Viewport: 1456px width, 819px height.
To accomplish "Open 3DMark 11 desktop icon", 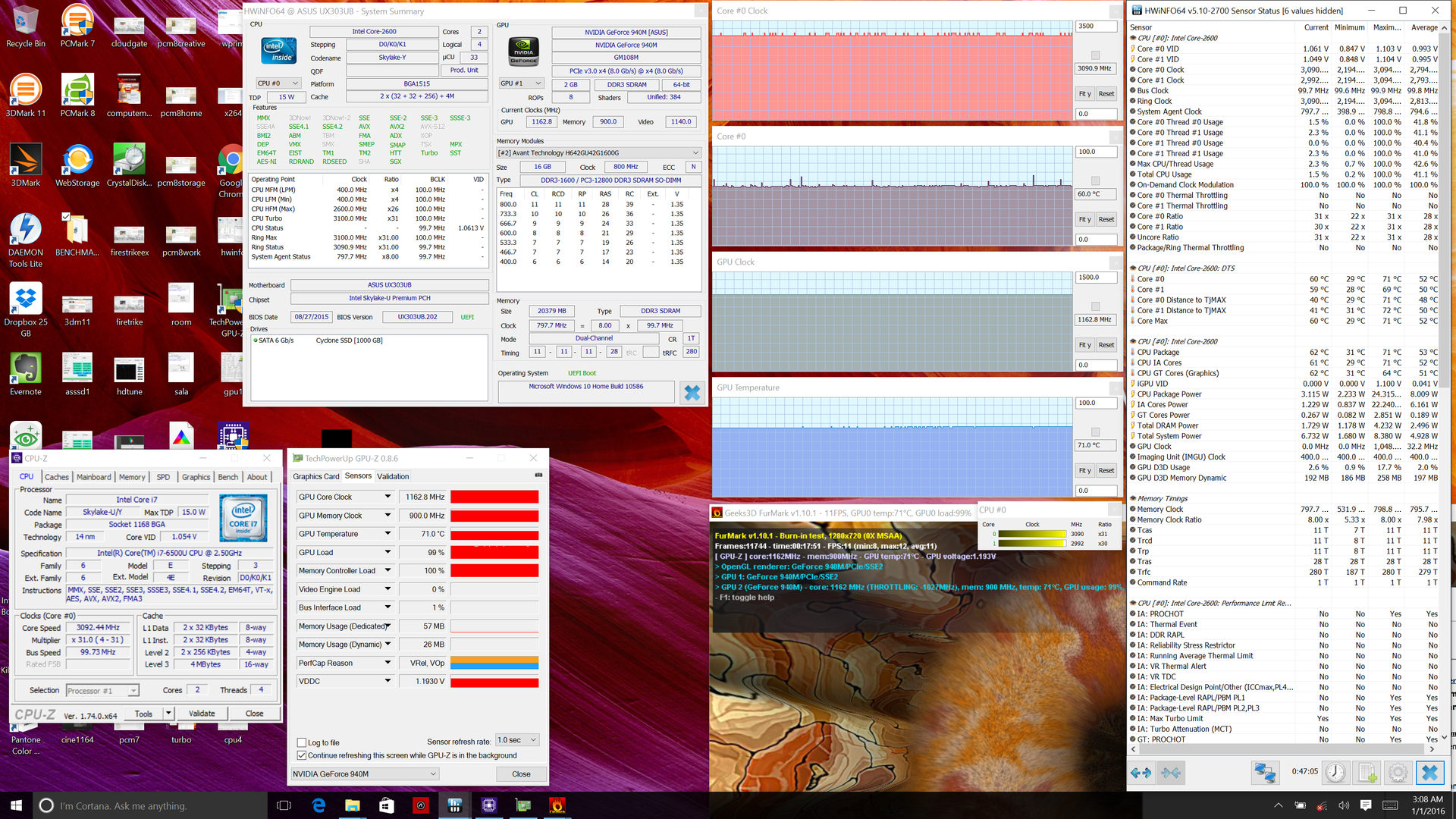I will tap(26, 96).
